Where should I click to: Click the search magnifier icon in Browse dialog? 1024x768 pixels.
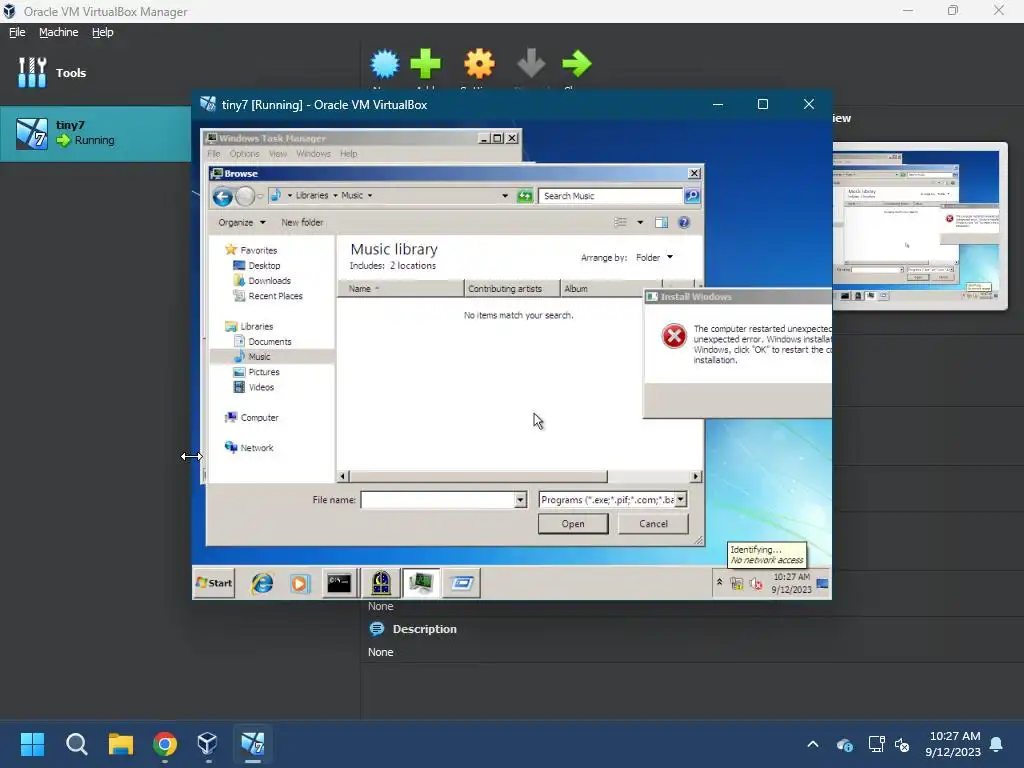[x=692, y=195]
